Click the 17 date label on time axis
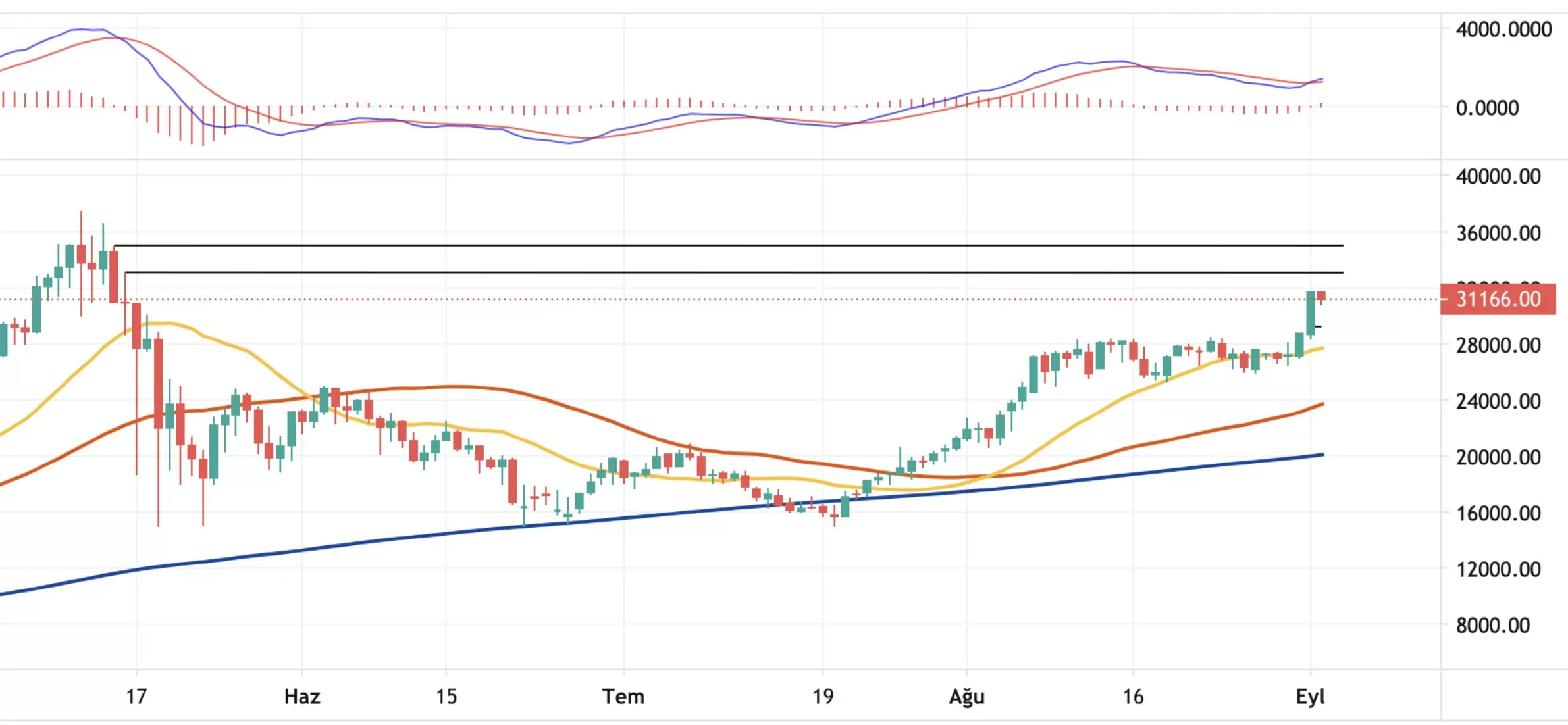 click(136, 696)
